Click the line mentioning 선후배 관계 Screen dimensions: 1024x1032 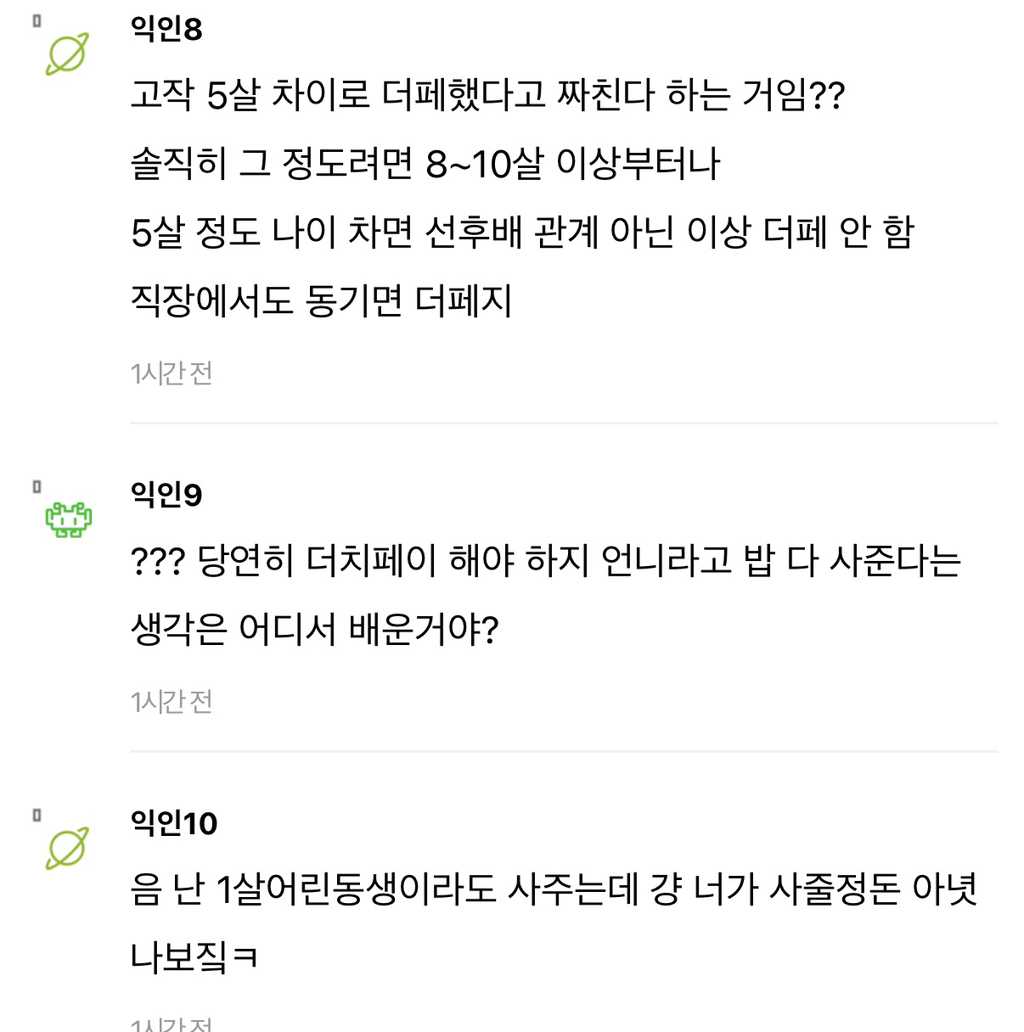[x=521, y=232]
